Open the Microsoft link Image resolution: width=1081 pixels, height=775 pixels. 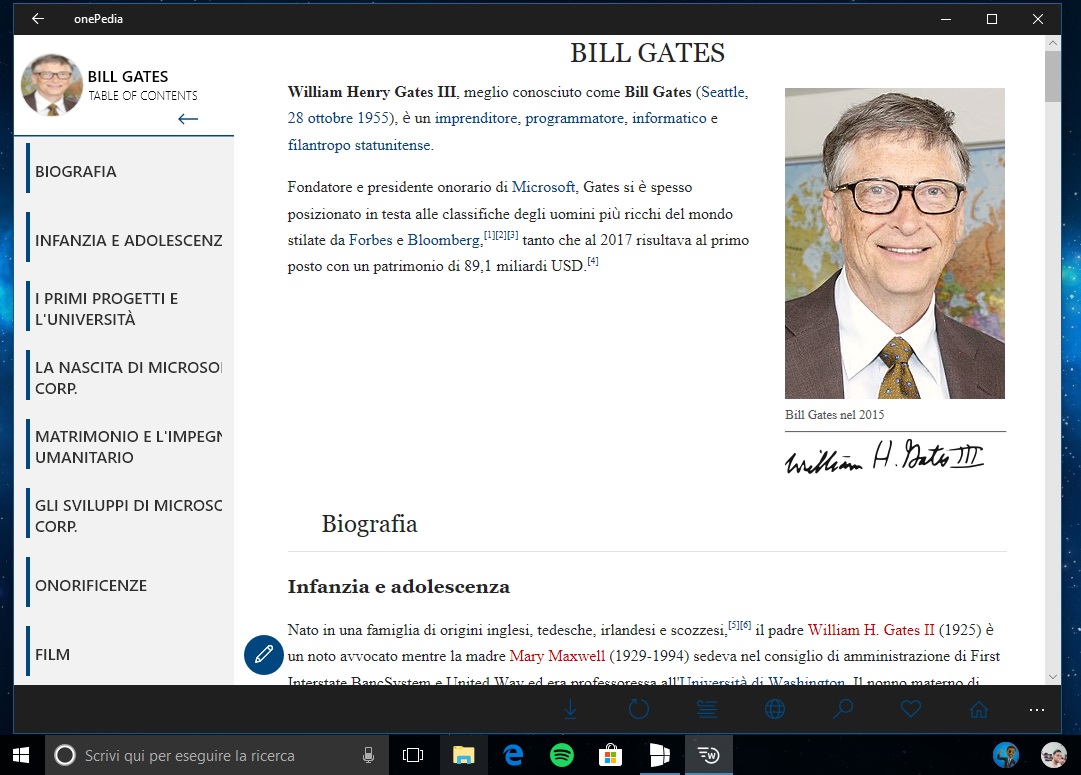point(543,187)
